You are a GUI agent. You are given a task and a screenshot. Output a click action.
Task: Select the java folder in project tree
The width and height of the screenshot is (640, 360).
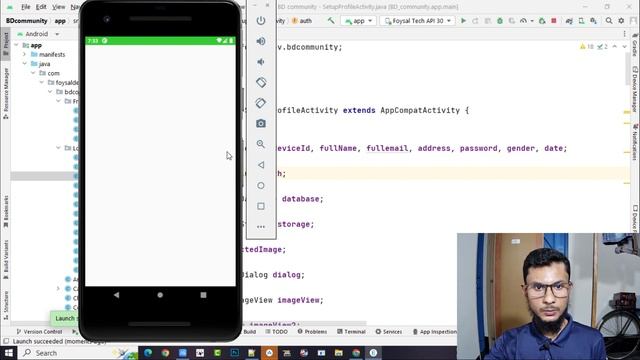40,64
